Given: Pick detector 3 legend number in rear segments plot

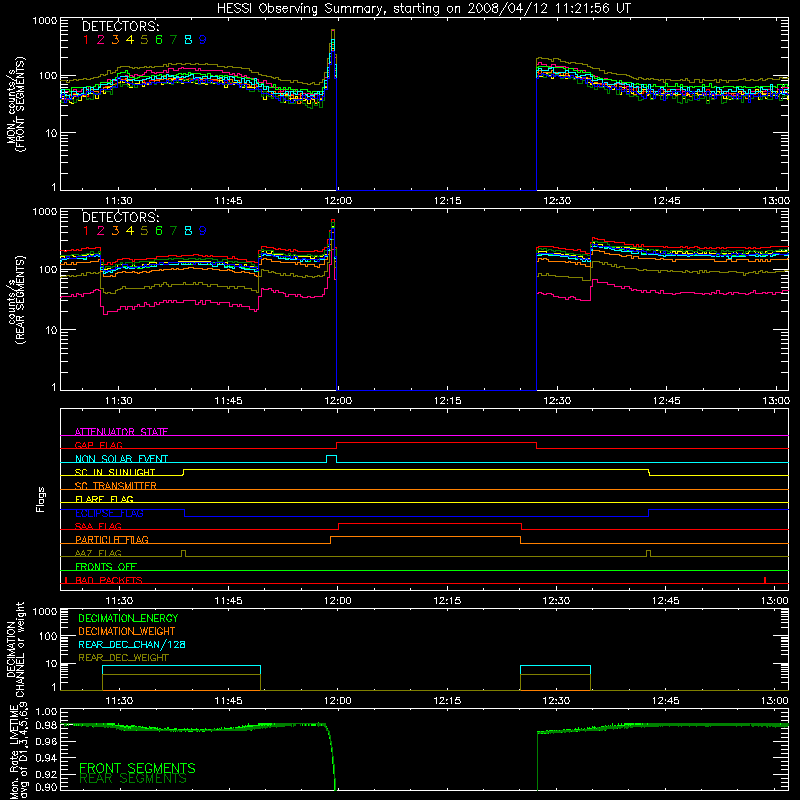Looking at the screenshot, I should tap(115, 231).
